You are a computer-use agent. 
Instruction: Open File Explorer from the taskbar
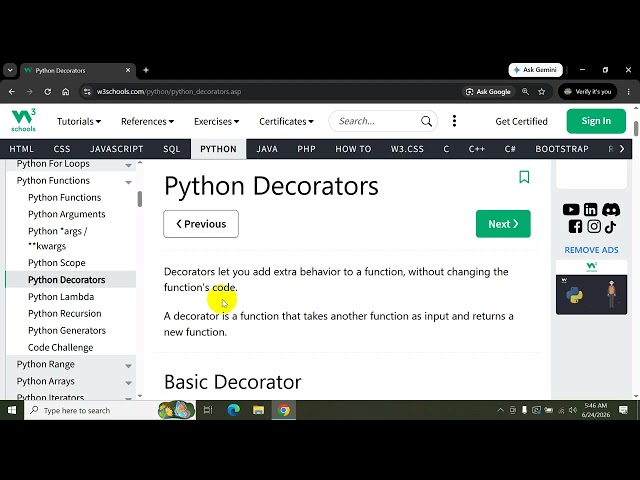click(258, 410)
